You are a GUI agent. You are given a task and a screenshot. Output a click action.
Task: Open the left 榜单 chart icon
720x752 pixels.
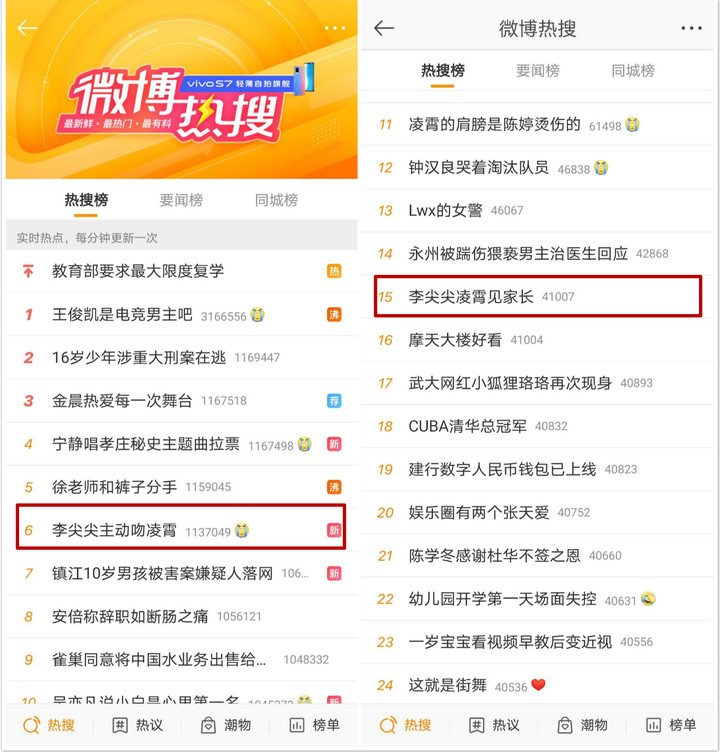(296, 725)
